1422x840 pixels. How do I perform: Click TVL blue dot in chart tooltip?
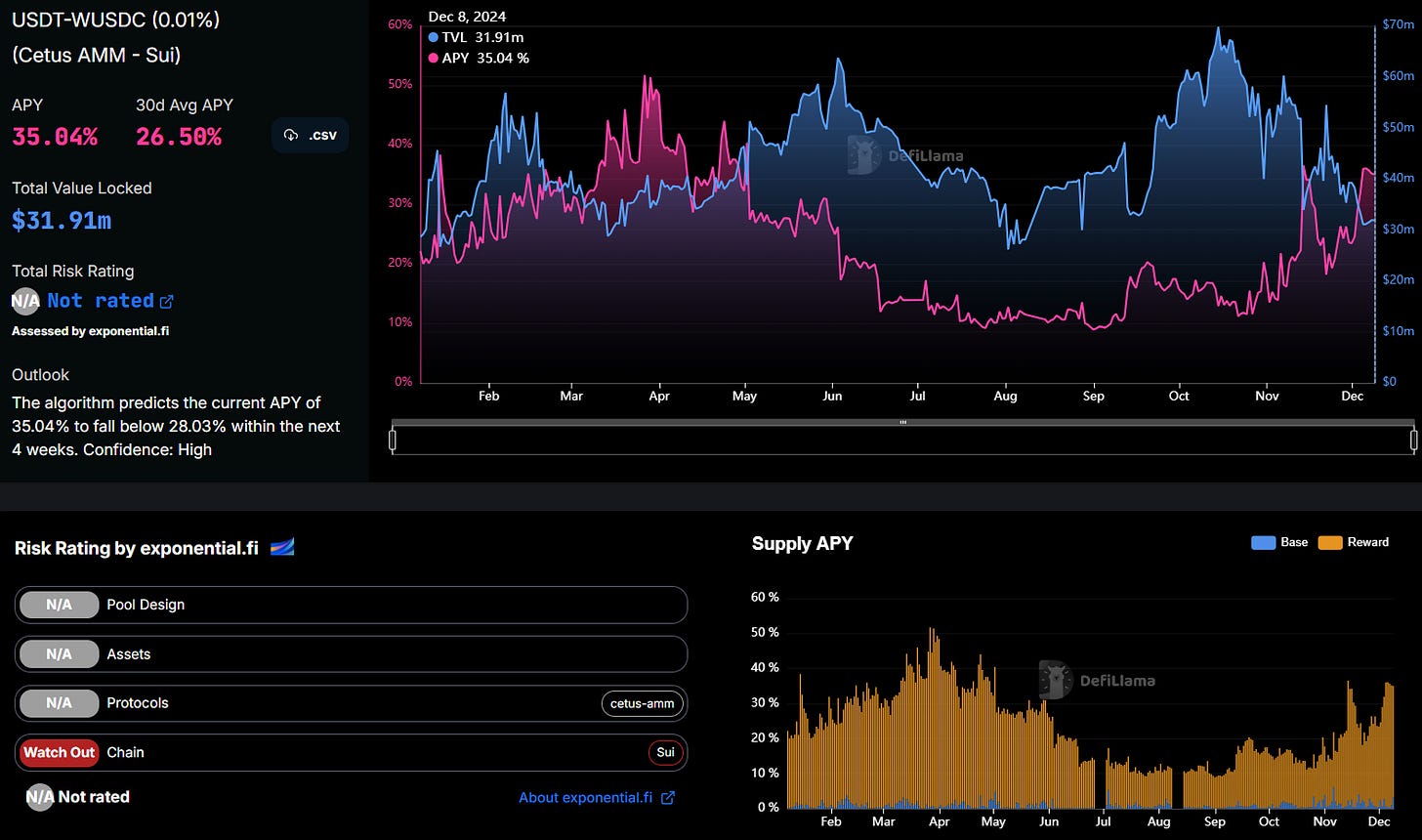coord(434,37)
